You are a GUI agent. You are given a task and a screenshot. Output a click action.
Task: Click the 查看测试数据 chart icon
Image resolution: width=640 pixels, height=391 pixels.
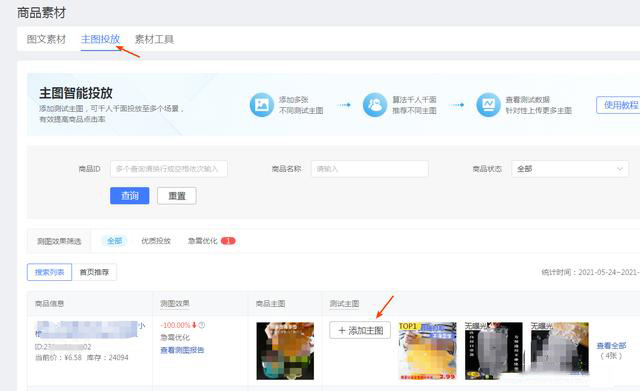[488, 105]
